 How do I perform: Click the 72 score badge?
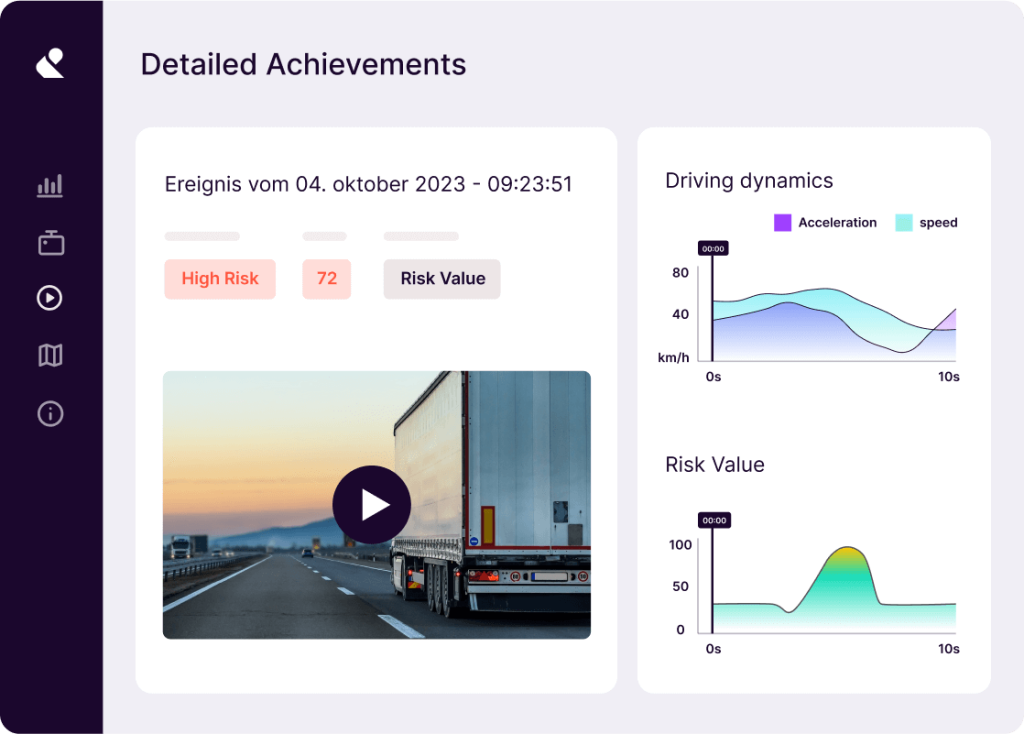[x=327, y=279]
